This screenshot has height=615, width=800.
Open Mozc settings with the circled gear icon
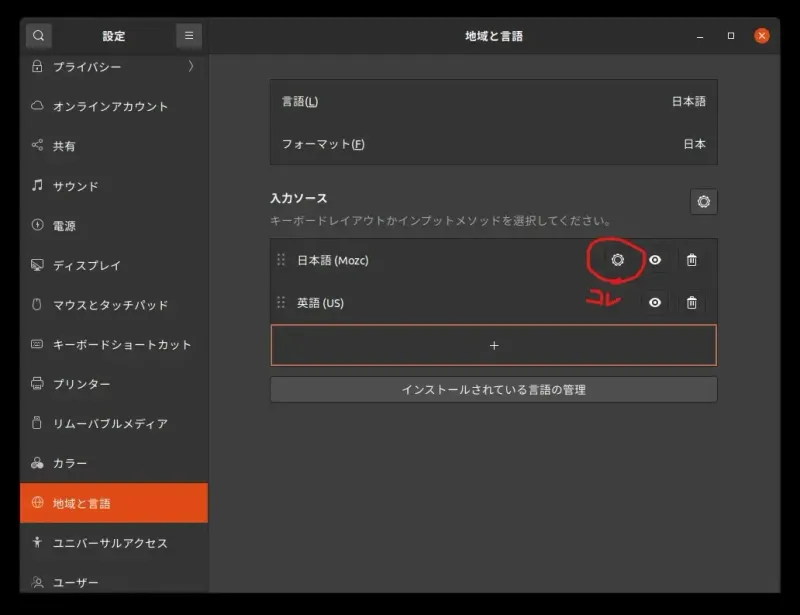(x=617, y=259)
